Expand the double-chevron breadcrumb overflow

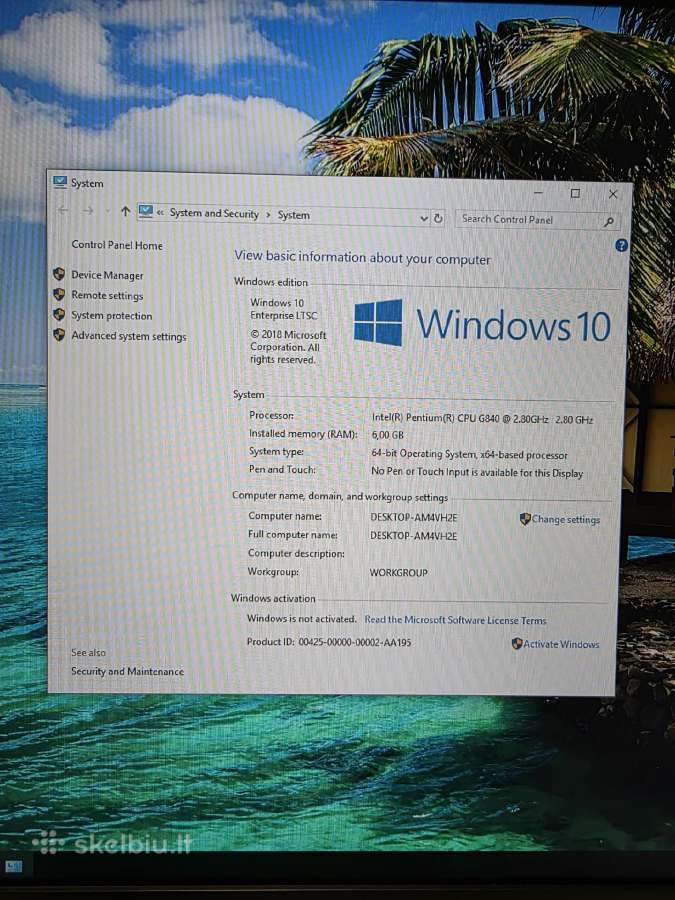tap(160, 212)
